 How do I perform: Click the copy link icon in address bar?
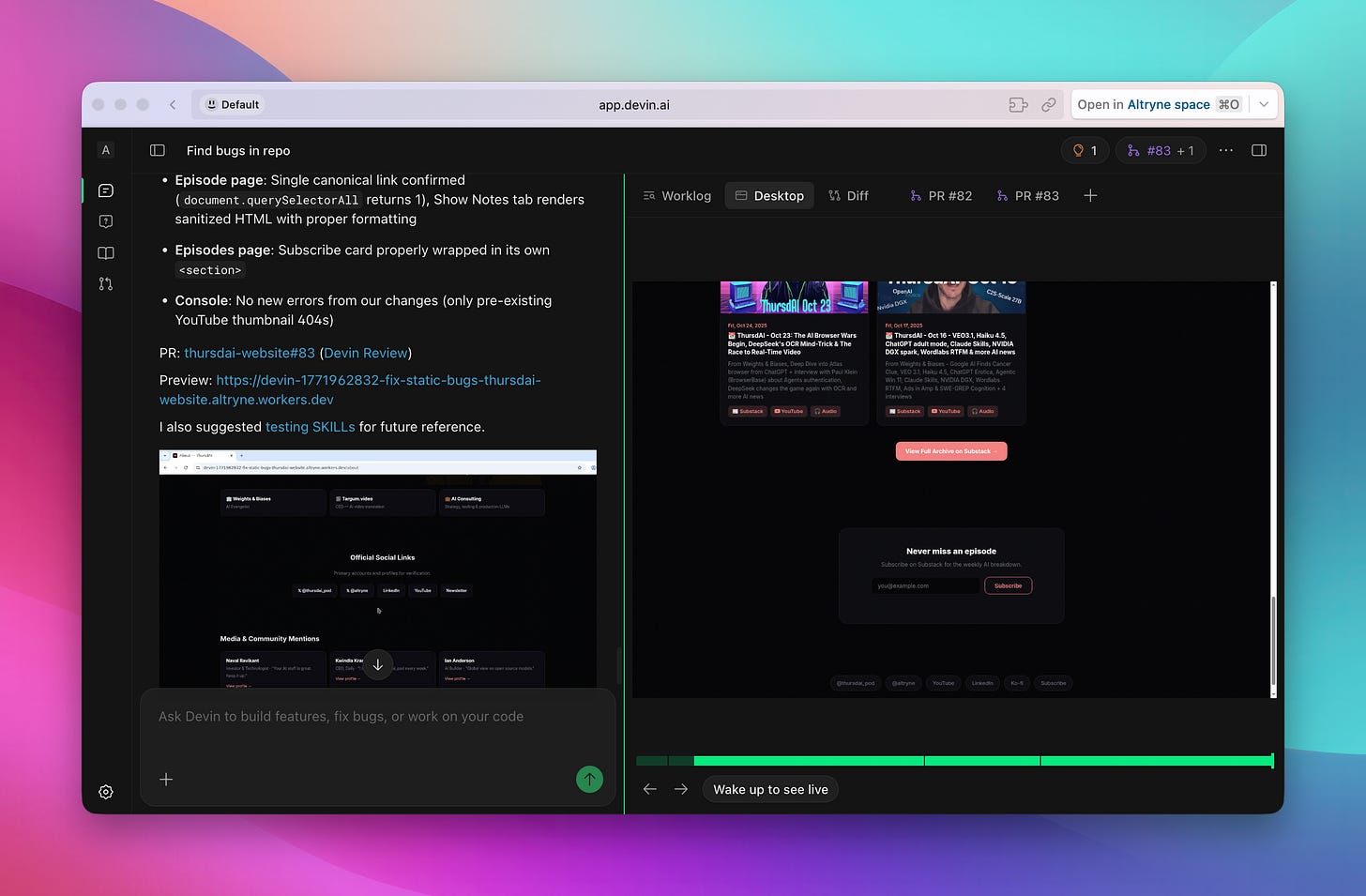(1049, 105)
